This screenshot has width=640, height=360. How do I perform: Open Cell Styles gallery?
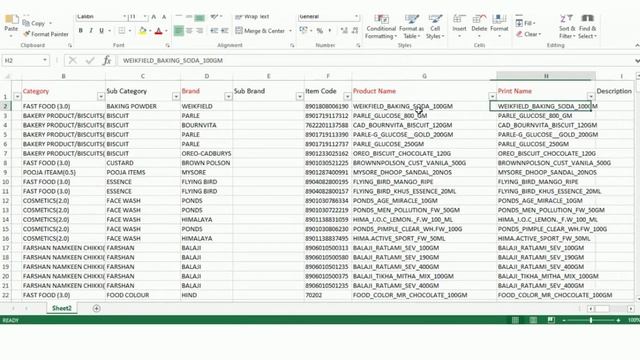tap(435, 27)
